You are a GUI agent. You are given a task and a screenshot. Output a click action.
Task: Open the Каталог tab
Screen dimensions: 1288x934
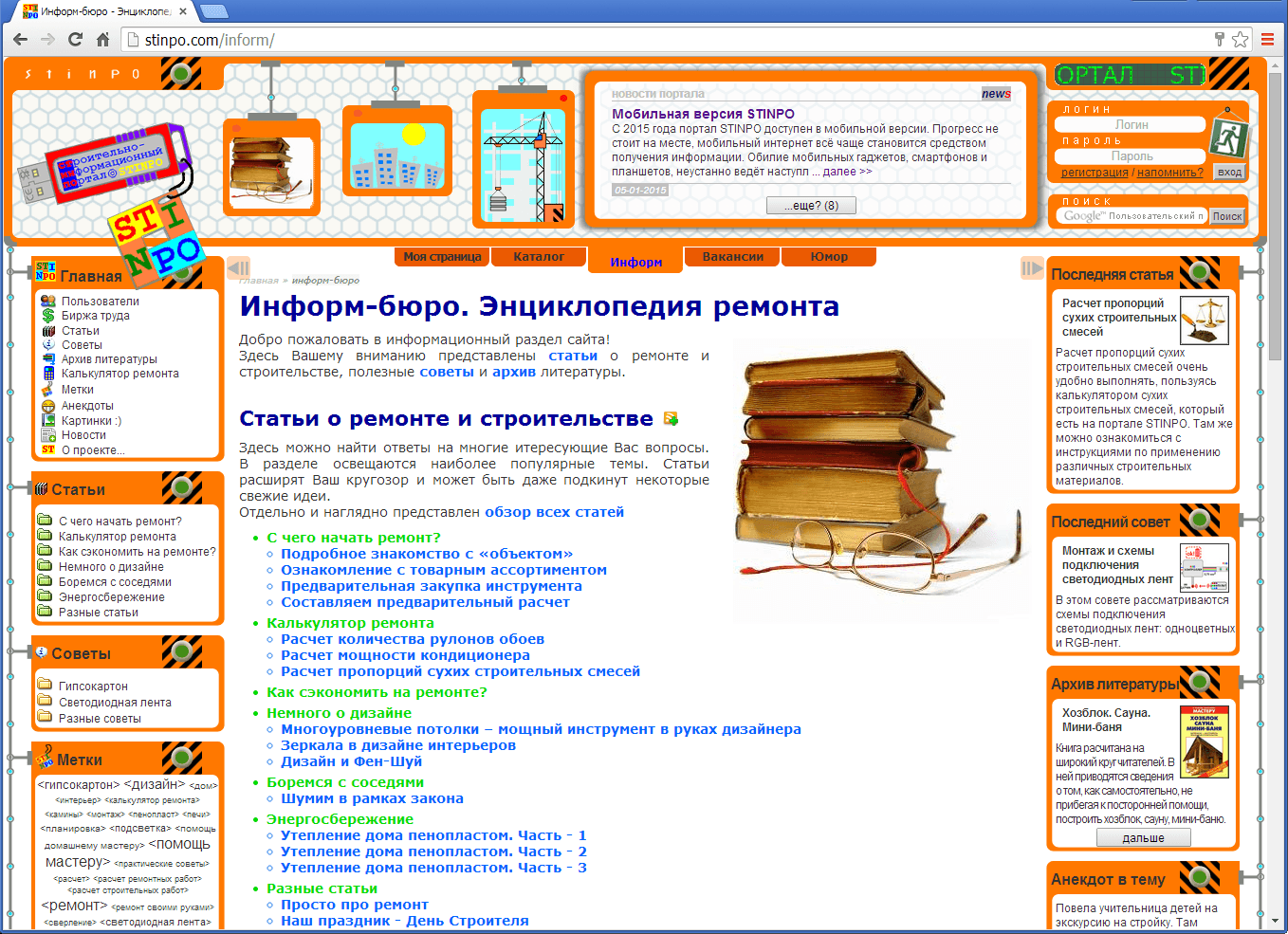coord(539,257)
